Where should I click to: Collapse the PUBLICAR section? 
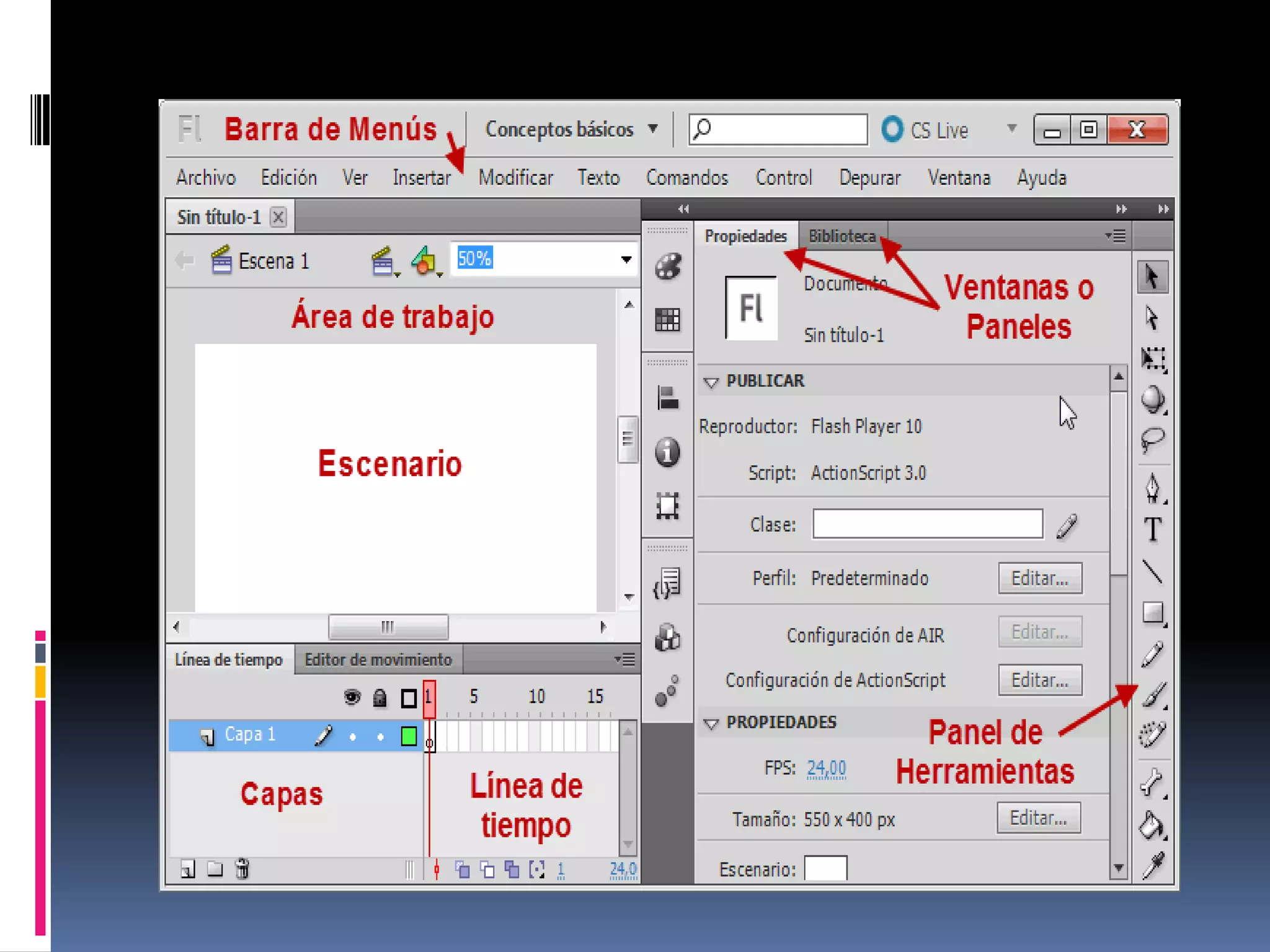point(711,382)
